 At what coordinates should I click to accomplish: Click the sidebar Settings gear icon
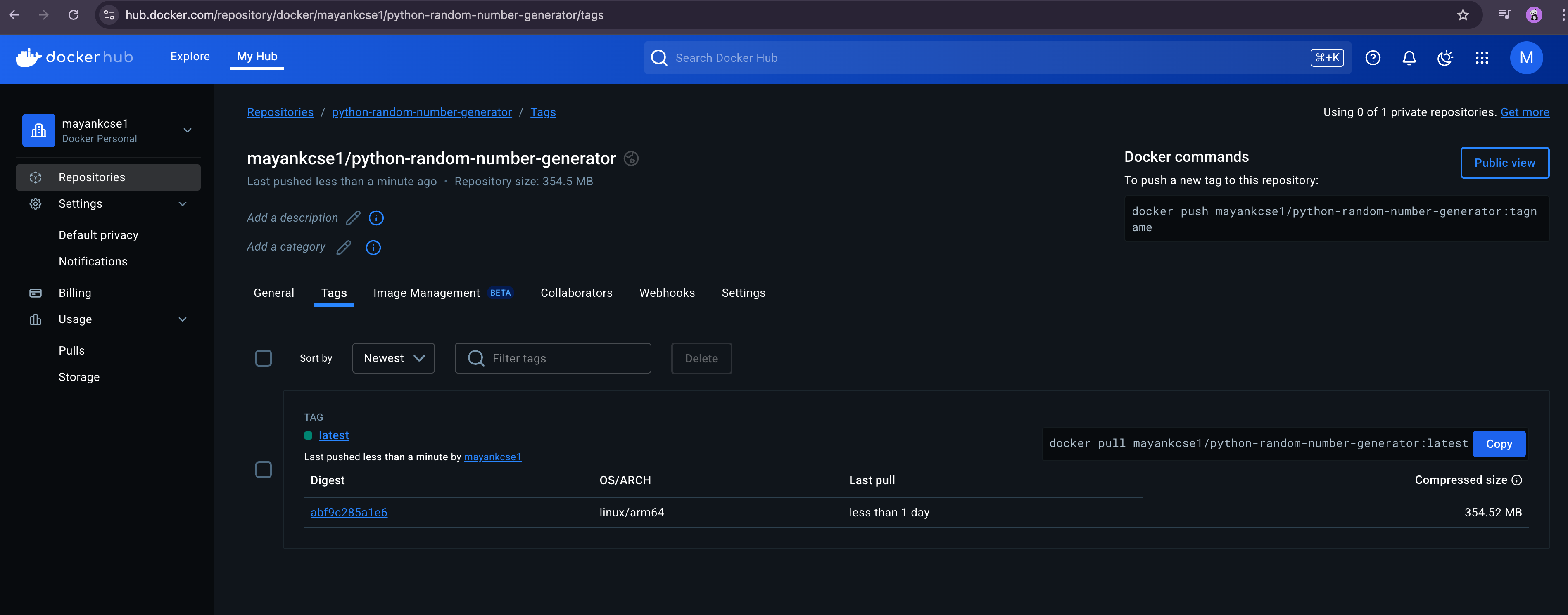[x=36, y=204]
